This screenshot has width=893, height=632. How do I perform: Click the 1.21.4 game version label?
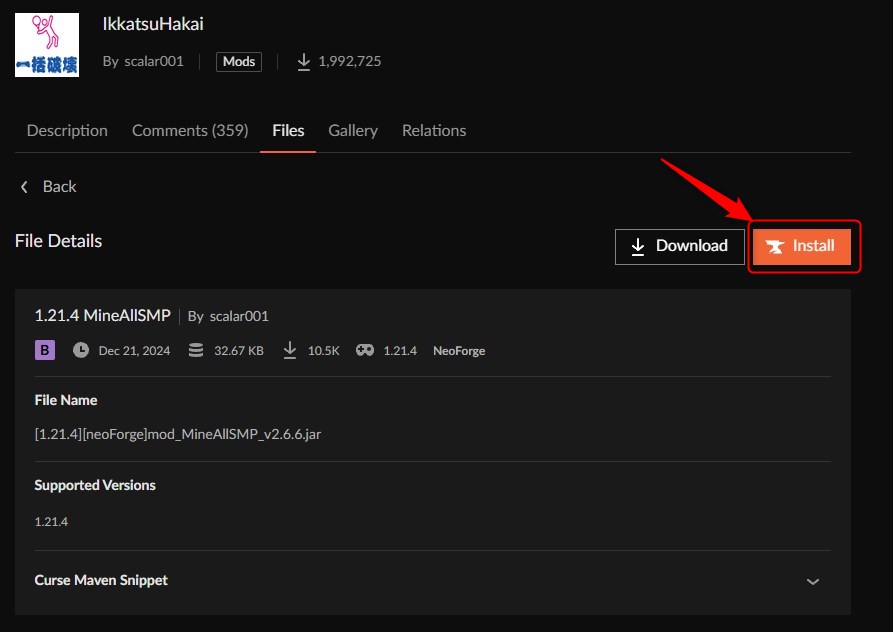point(400,351)
